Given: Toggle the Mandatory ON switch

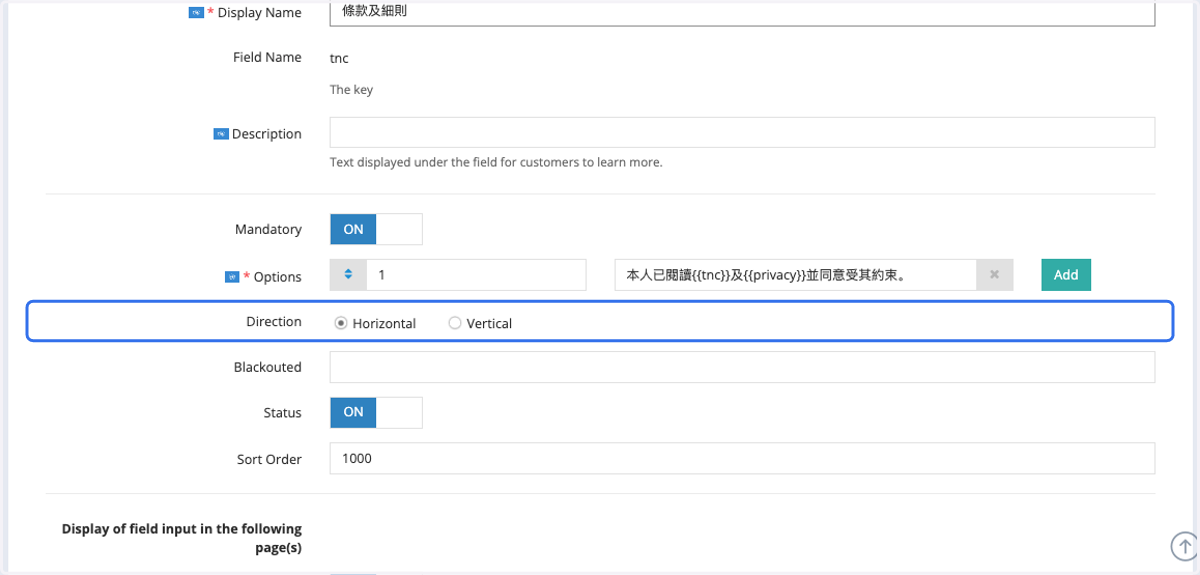Looking at the screenshot, I should click(x=376, y=229).
